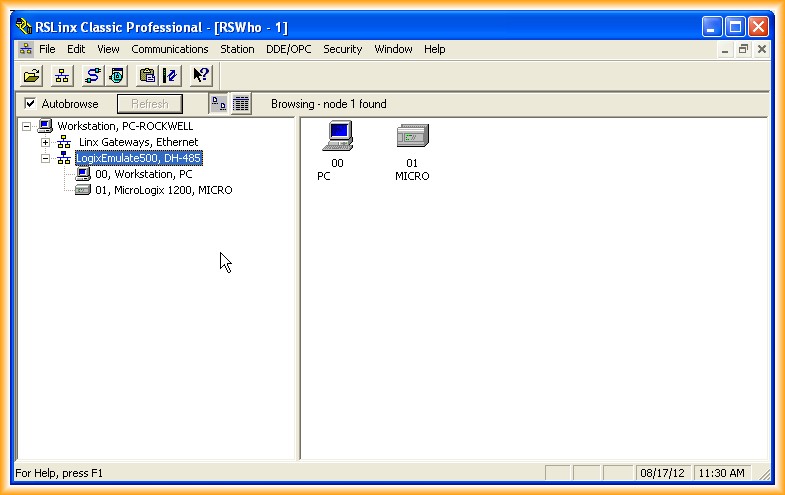Select 01, MicroLogix 1200, MICRO tree item
785x495 pixels.
point(163,190)
